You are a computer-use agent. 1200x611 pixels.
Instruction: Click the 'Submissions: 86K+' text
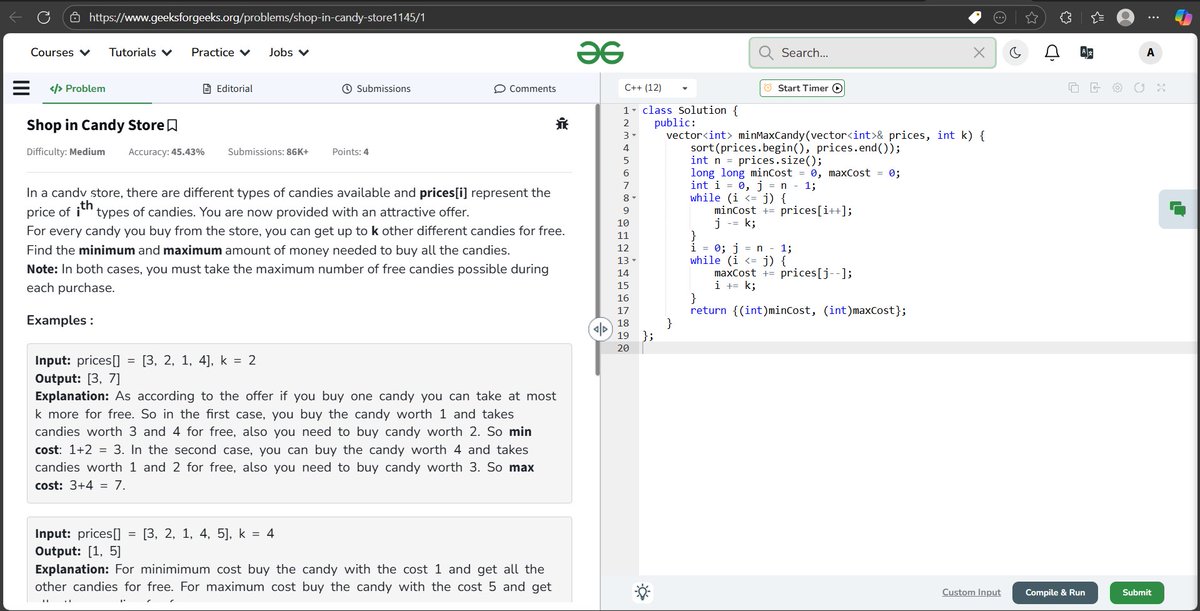[x=268, y=152]
